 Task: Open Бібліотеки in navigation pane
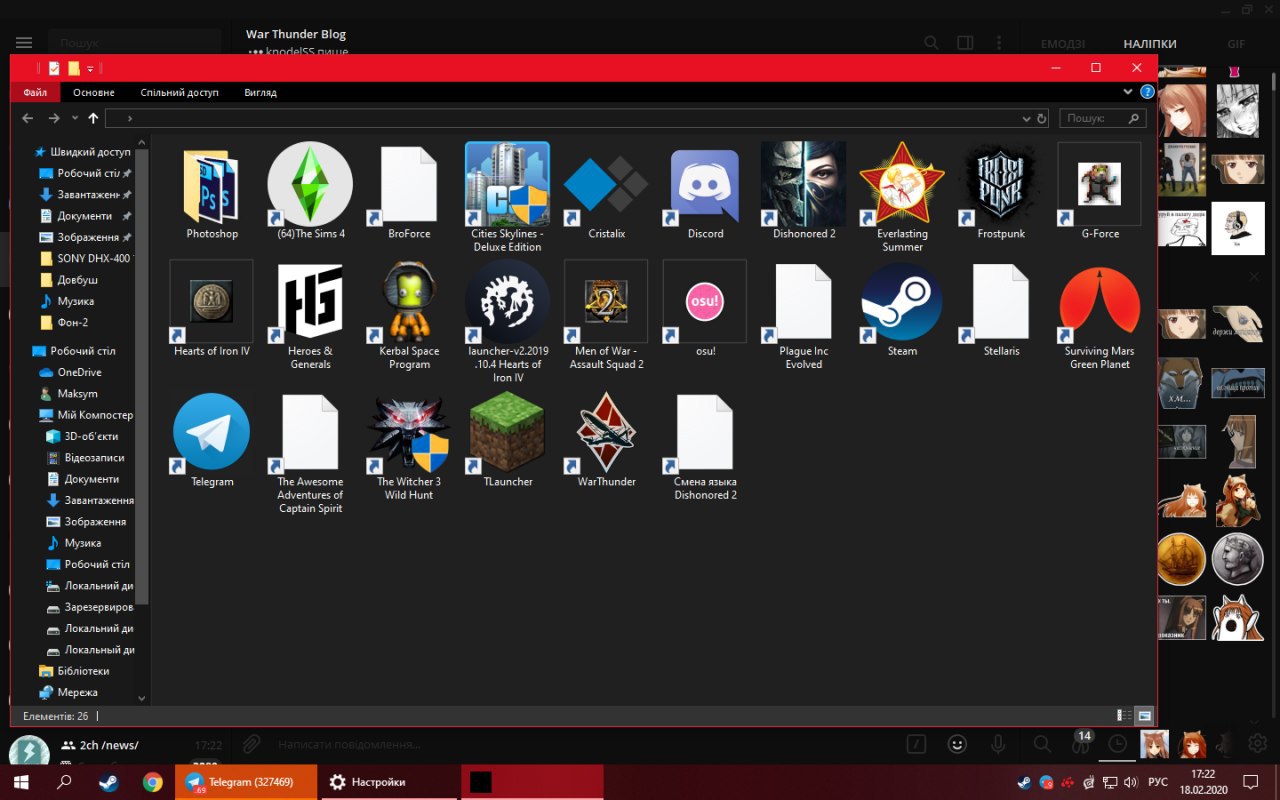(x=75, y=671)
